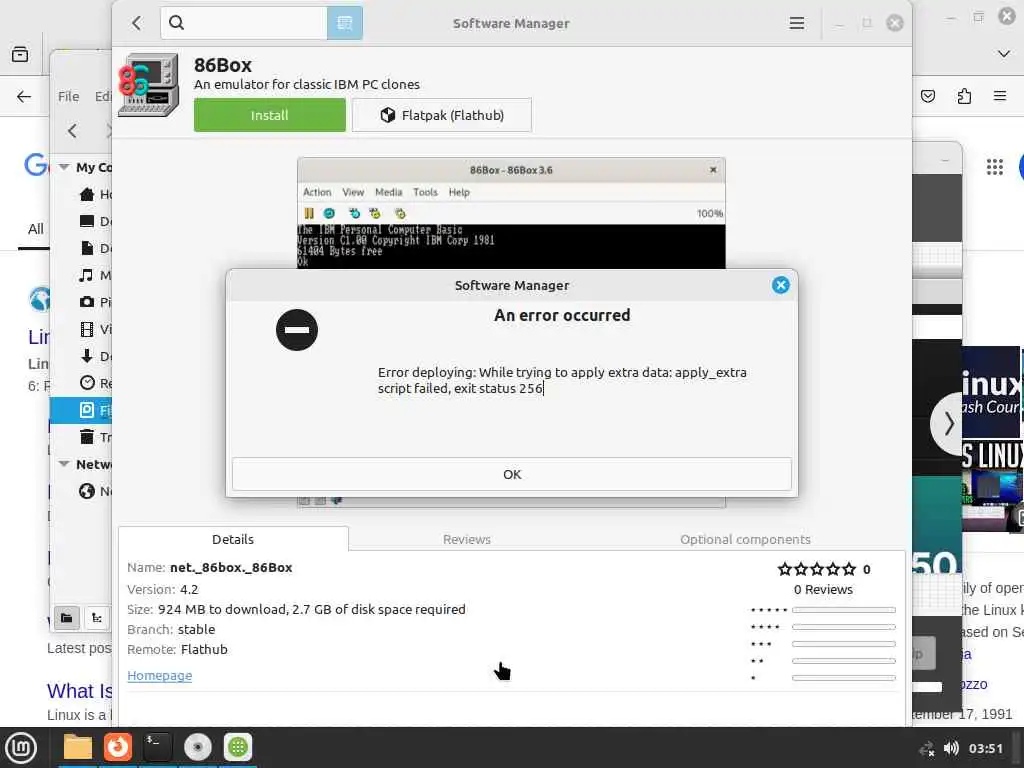The image size is (1024, 768).
Task: Click the network icon in system tray
Action: (927, 748)
